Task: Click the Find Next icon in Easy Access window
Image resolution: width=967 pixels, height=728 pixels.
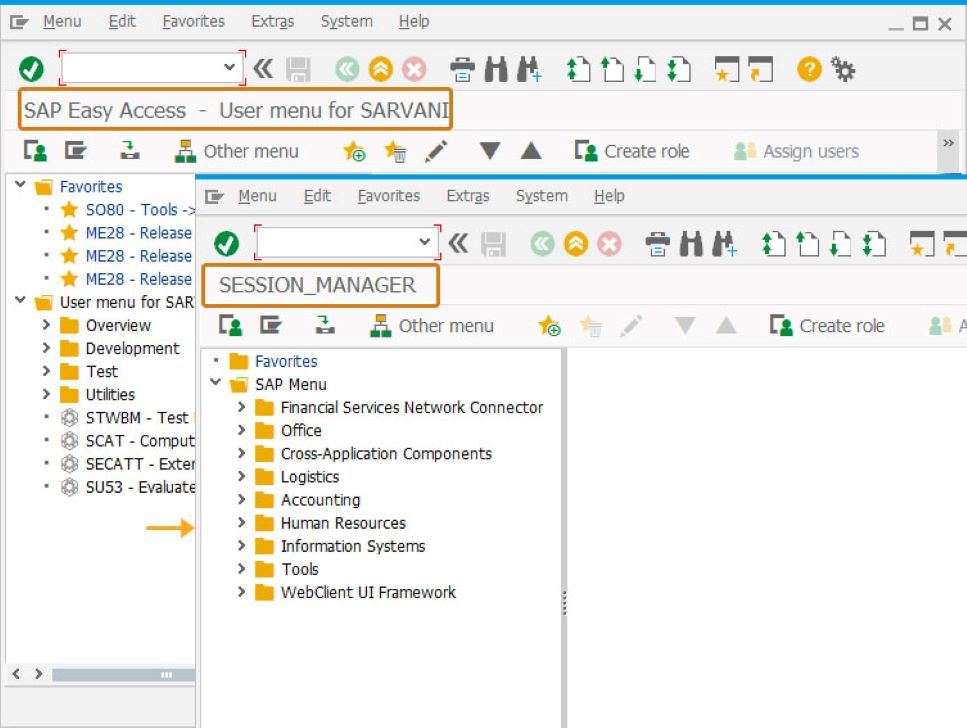Action: [529, 69]
